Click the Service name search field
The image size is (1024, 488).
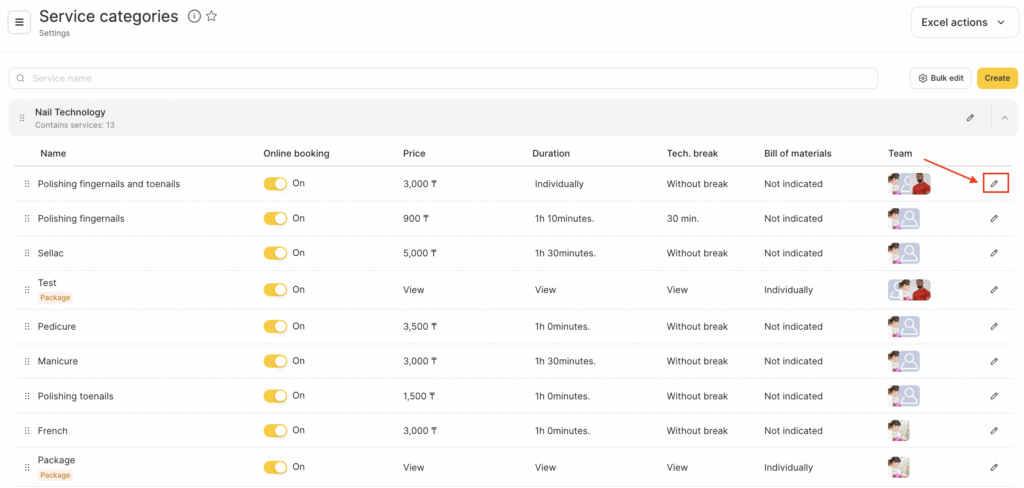coord(443,78)
